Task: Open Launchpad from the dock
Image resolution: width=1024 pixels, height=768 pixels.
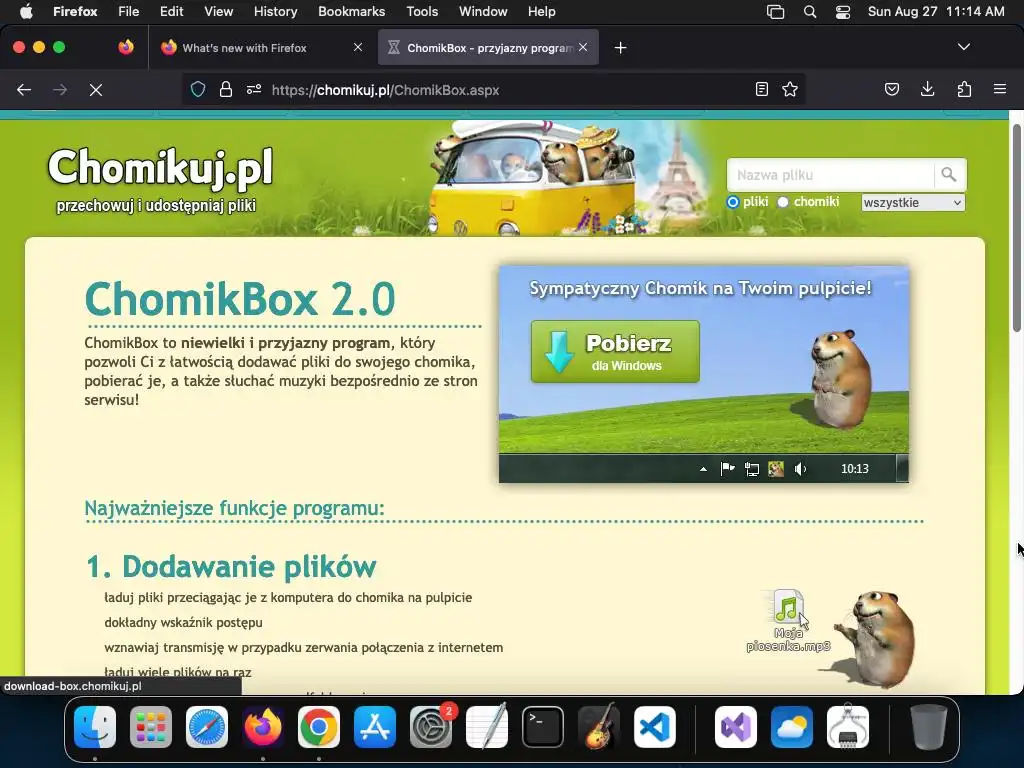Action: coord(151,727)
